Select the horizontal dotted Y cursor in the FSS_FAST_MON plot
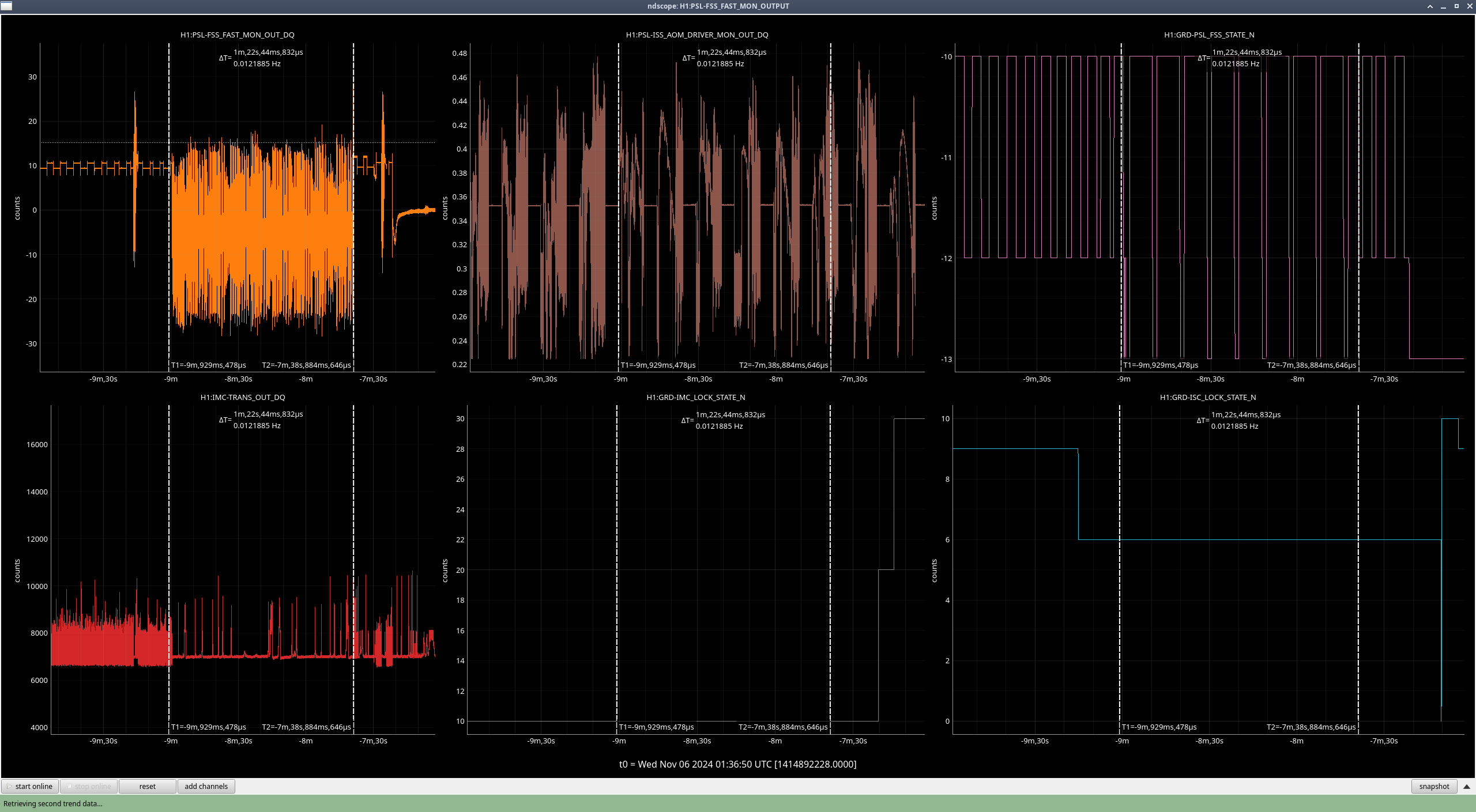This screenshot has height=812, width=1476. (x=238, y=142)
